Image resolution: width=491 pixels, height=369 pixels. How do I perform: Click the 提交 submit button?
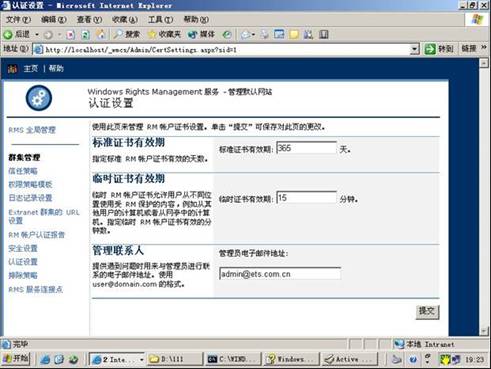click(427, 312)
